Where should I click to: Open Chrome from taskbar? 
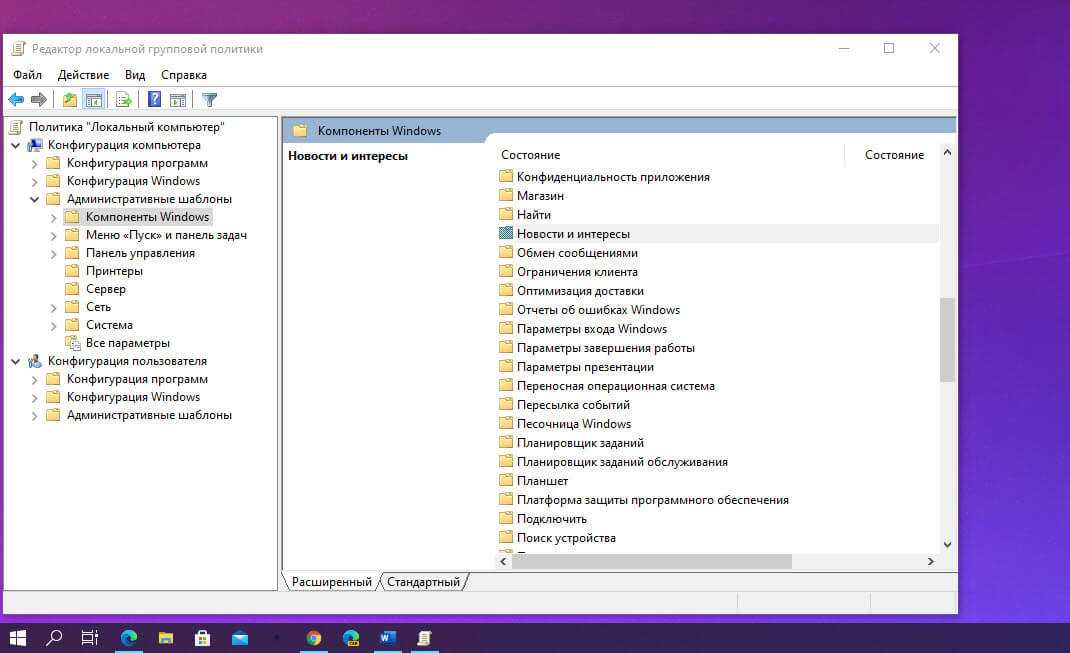(314, 638)
